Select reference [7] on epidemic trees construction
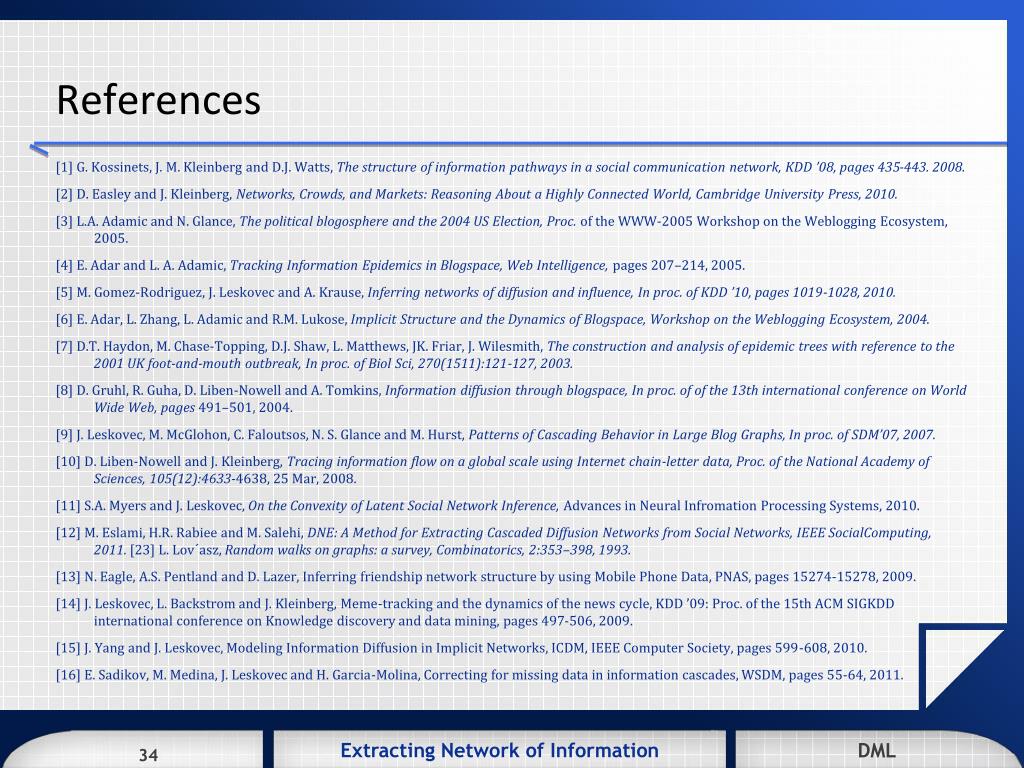This screenshot has width=1024, height=768. click(x=505, y=355)
